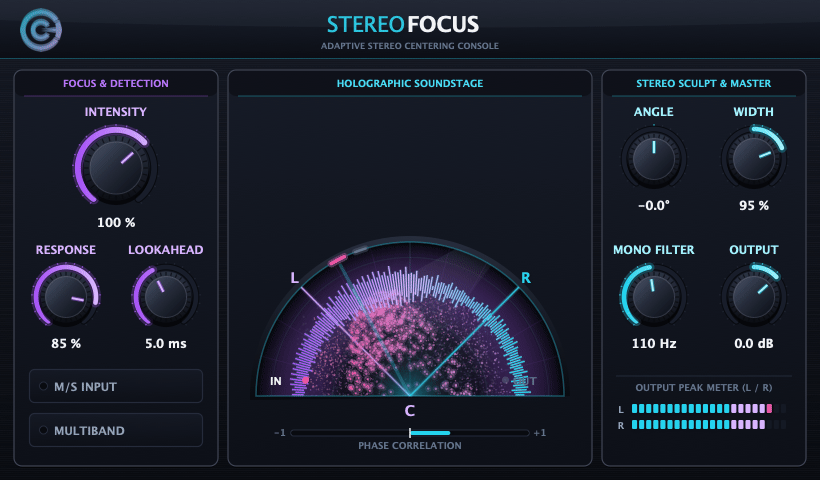Click the 5.0 ms lookahead value
Screen dimensions: 820x480
[x=165, y=344]
